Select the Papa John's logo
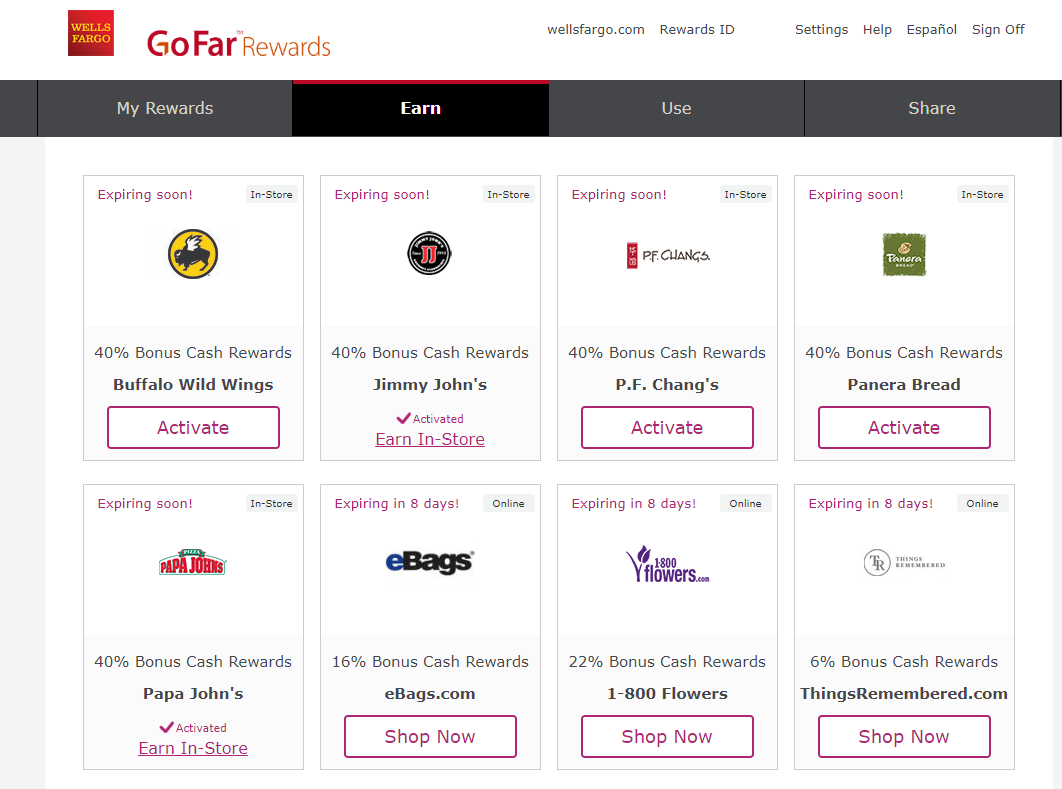The width and height of the screenshot is (1062, 789). pos(193,563)
